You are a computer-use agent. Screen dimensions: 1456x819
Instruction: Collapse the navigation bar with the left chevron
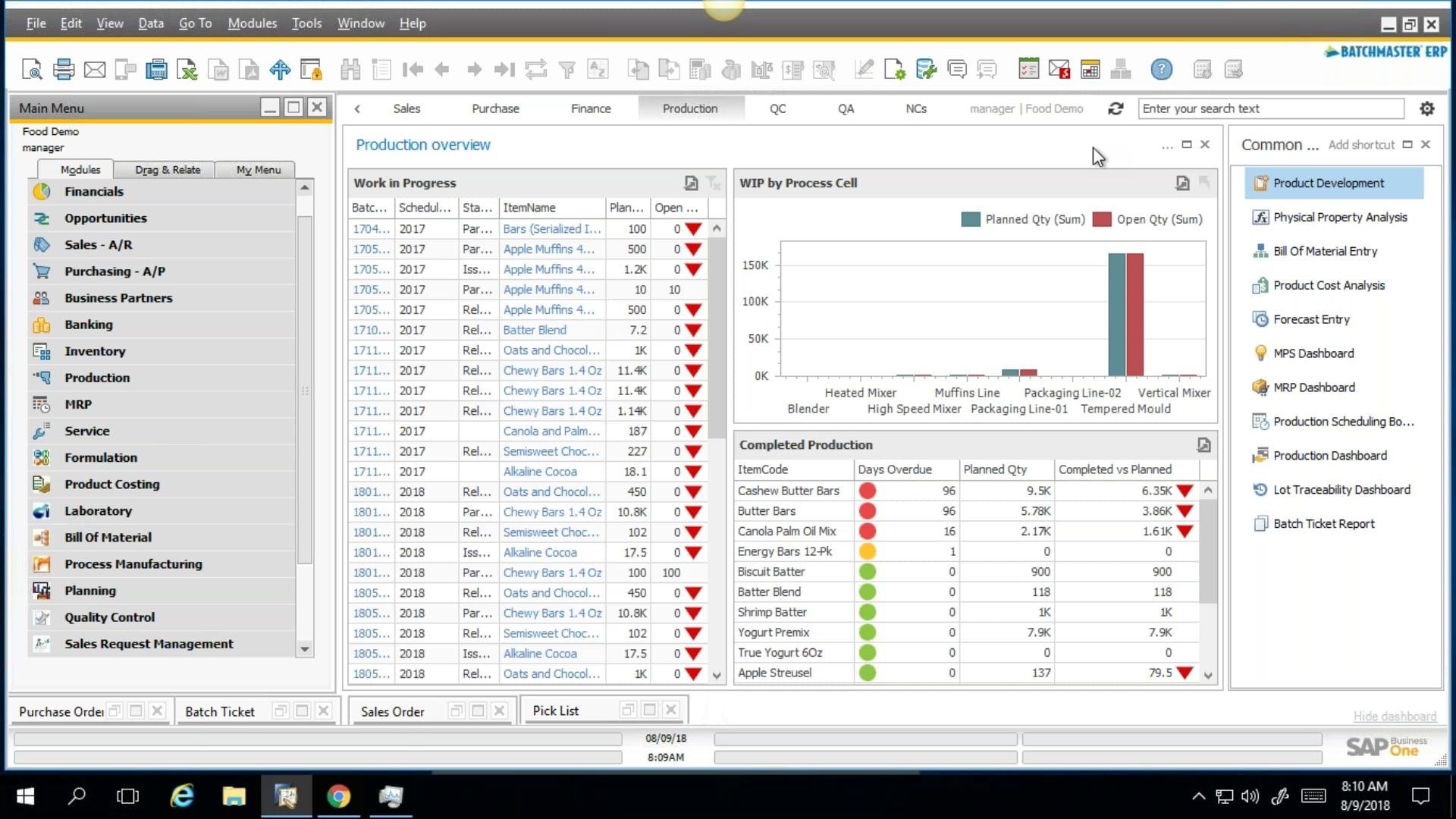pos(357,108)
